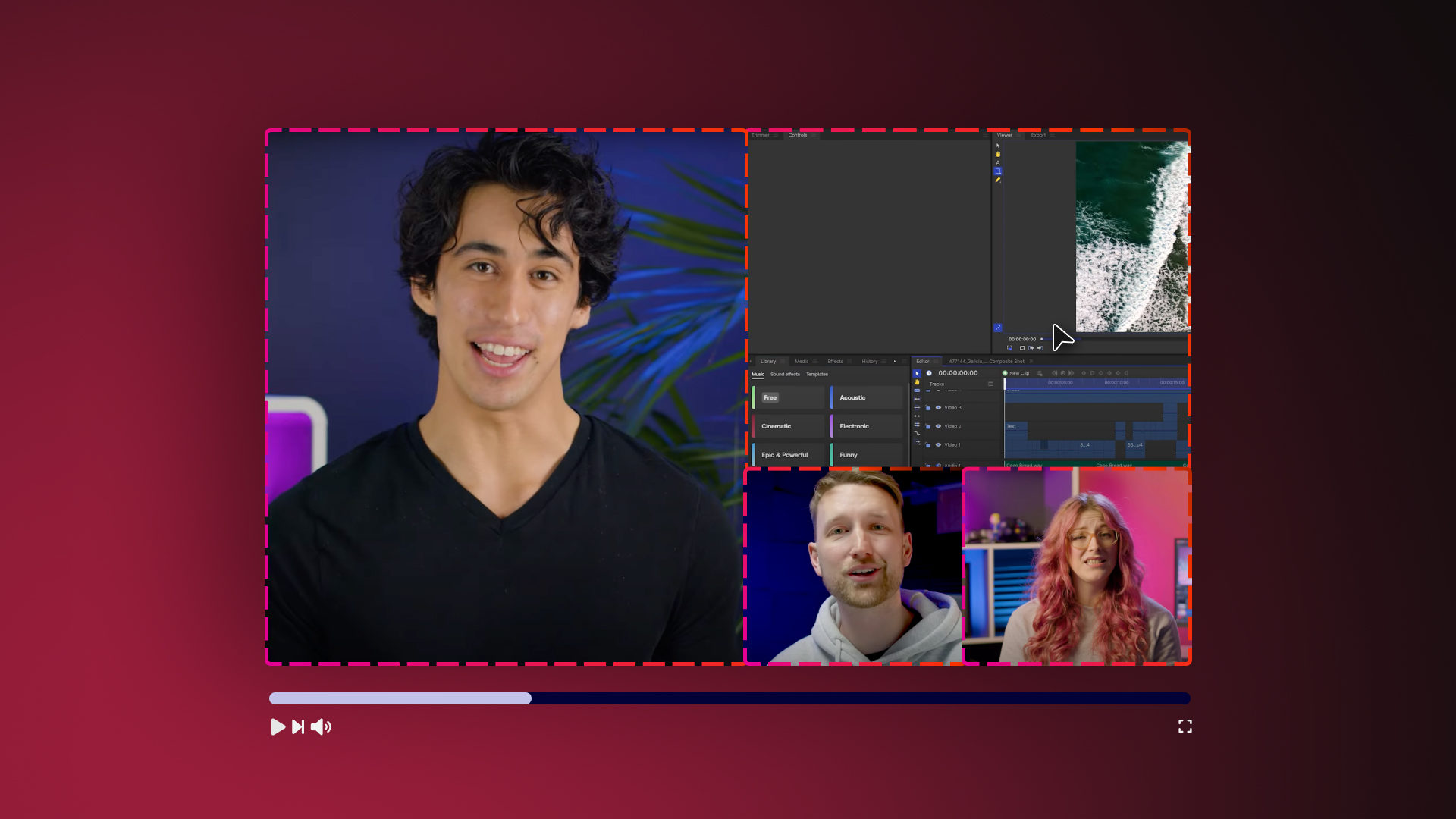Screen dimensions: 1456x819
Task: Enter fullscreen using the player icon
Action: point(1185,726)
